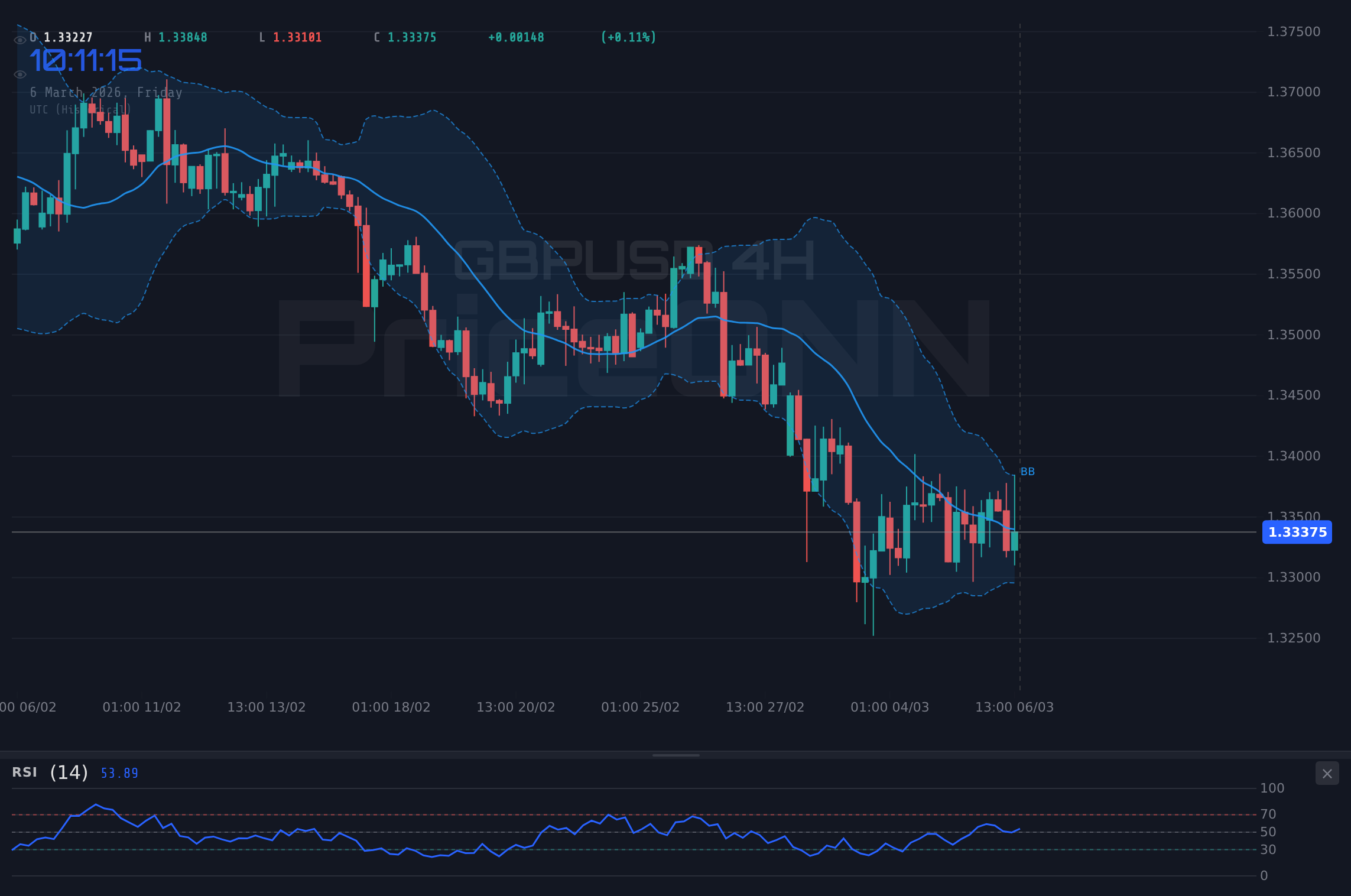Click the 1.37000 price axis label
This screenshot has width=1351, height=896.
pyautogui.click(x=1294, y=92)
